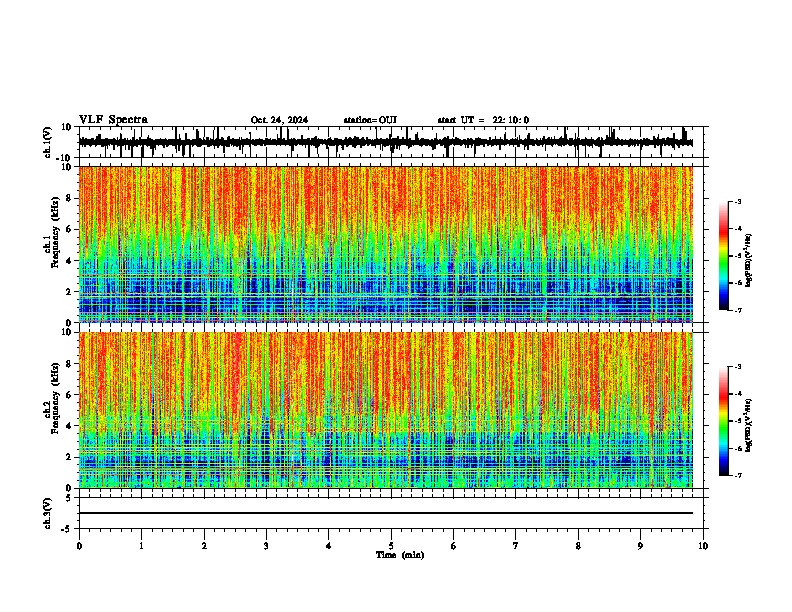The width and height of the screenshot is (792, 612).
Task: Click the ch.3(V) flat line panel
Action: point(391,513)
